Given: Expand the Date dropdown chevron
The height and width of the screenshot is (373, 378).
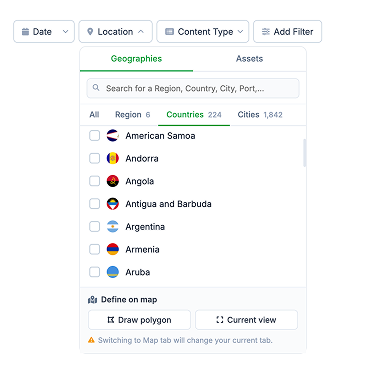Looking at the screenshot, I should pos(65,32).
